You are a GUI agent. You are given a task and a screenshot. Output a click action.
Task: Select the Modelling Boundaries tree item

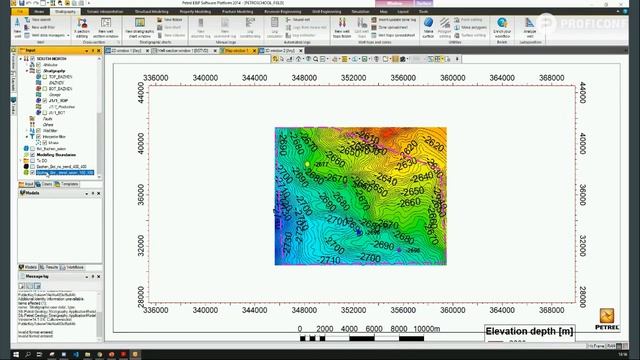[56, 155]
